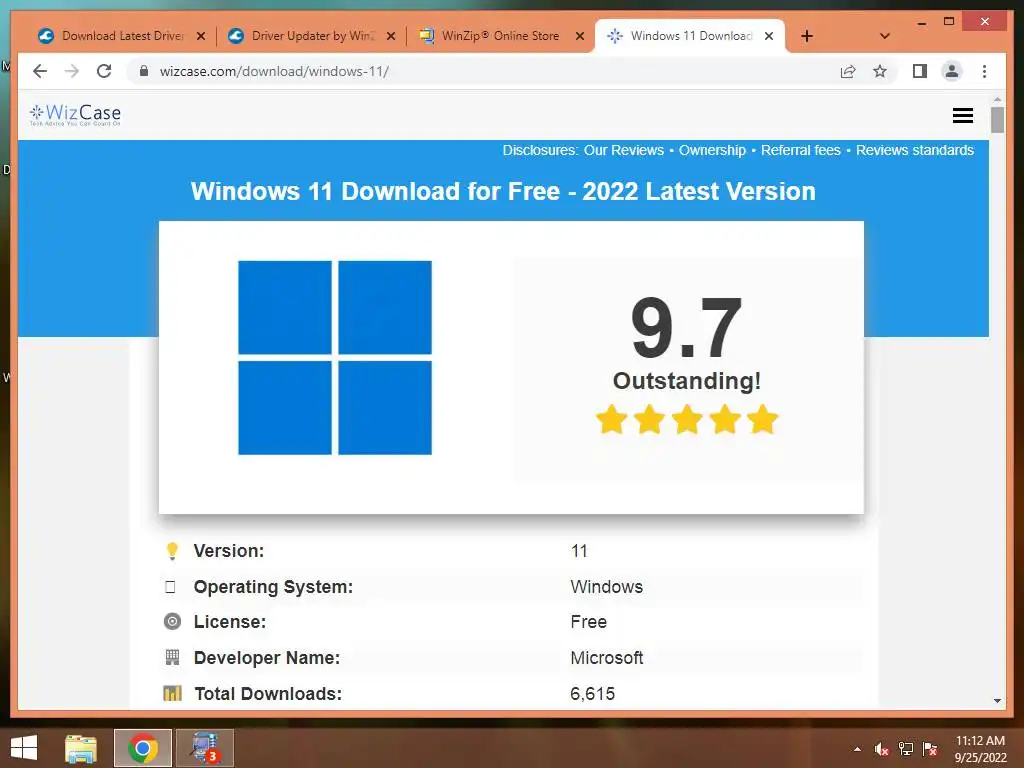1024x768 pixels.
Task: Close the Download Latest Driver tab
Action: click(201, 37)
